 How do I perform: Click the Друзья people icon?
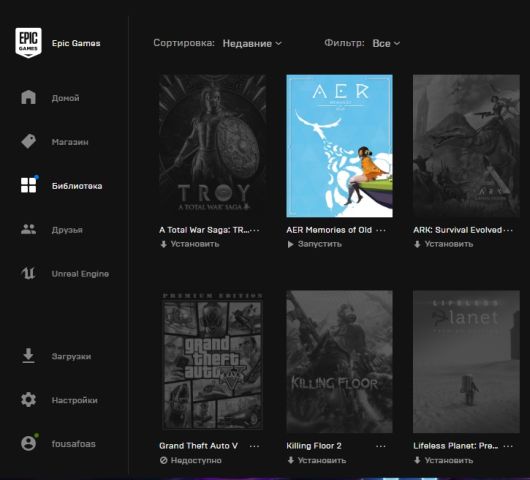(28, 230)
